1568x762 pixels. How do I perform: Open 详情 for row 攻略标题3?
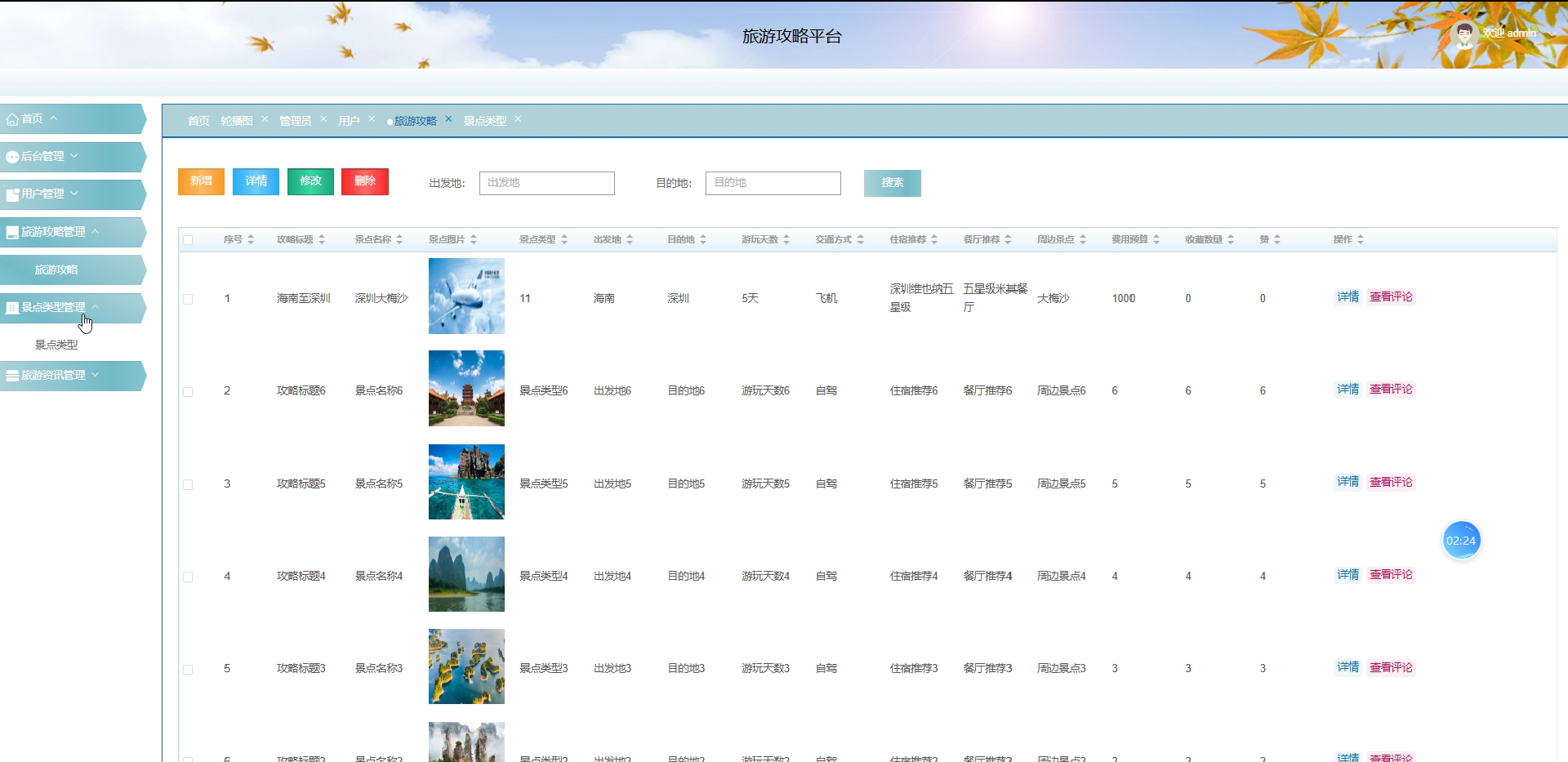1347,667
